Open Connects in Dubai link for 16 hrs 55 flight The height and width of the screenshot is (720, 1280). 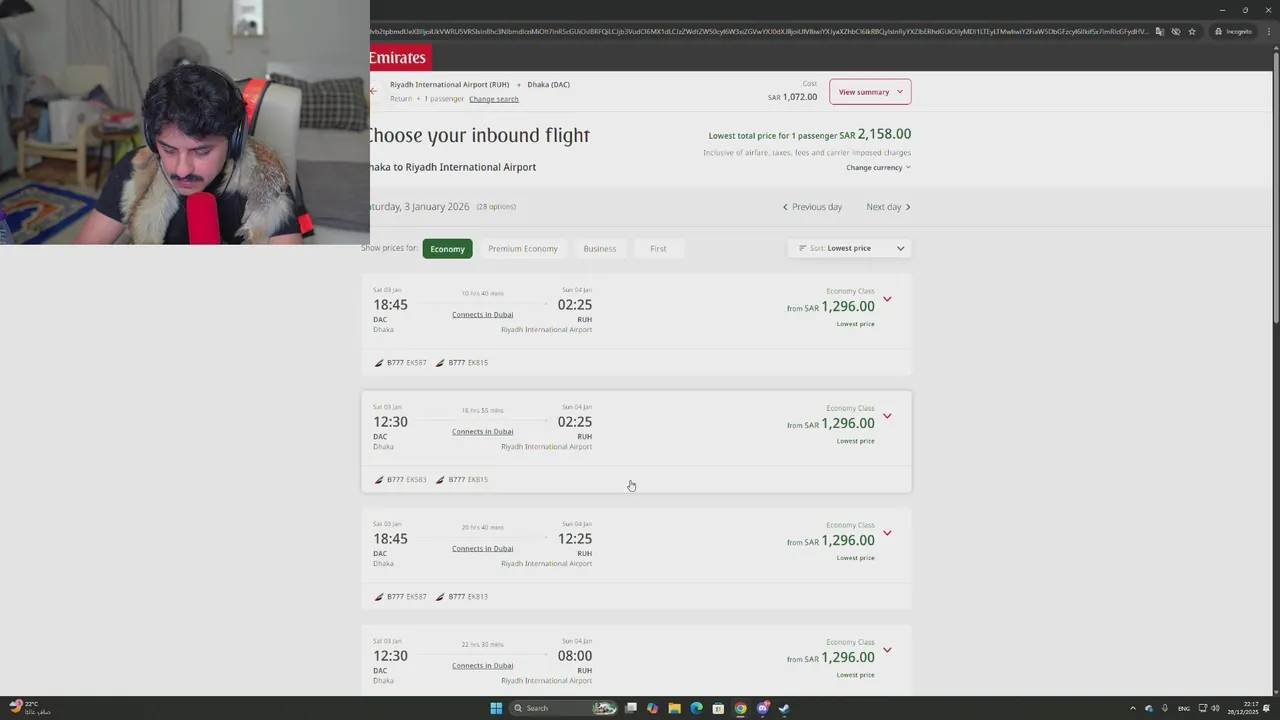482,432
